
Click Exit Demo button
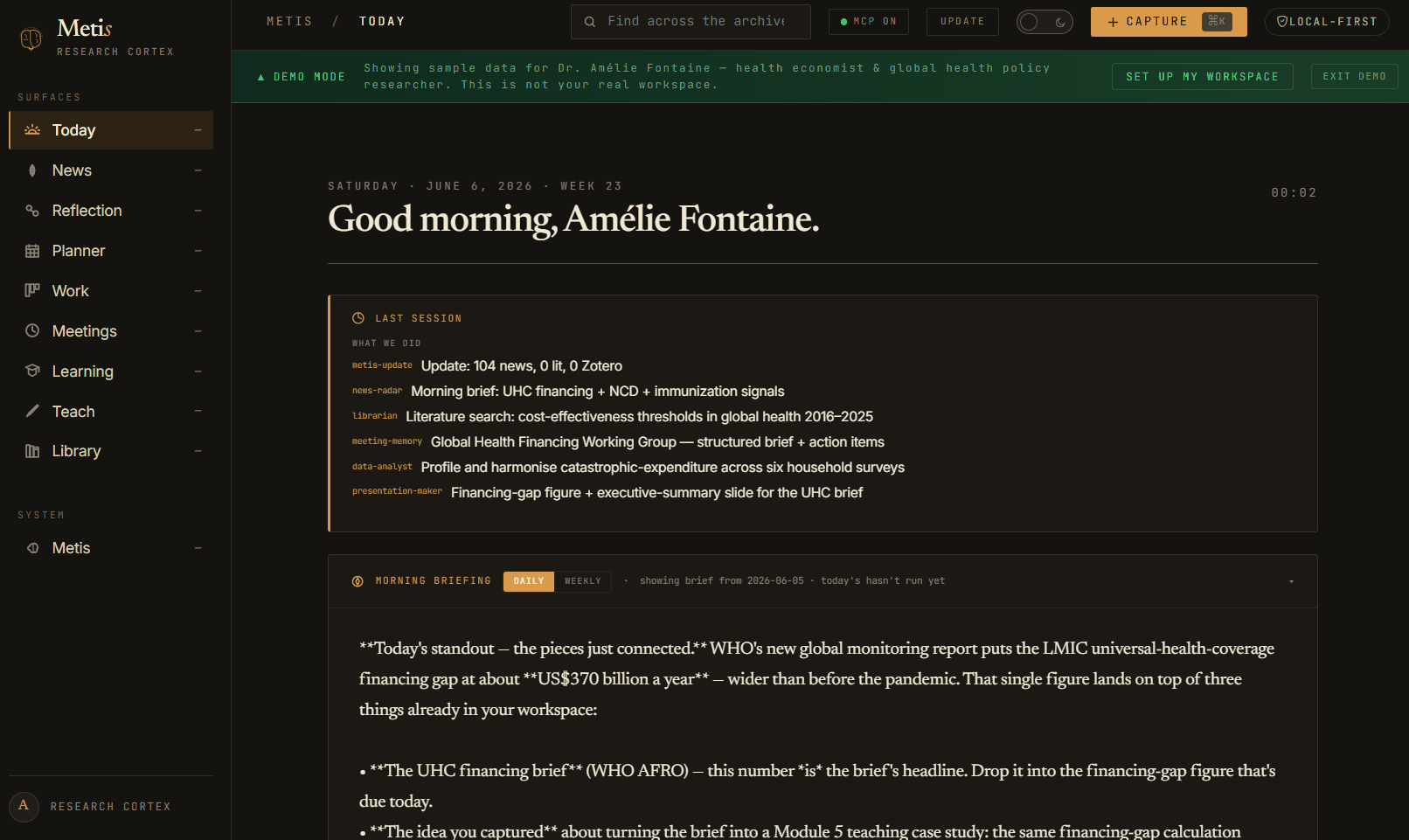pyautogui.click(x=1355, y=77)
